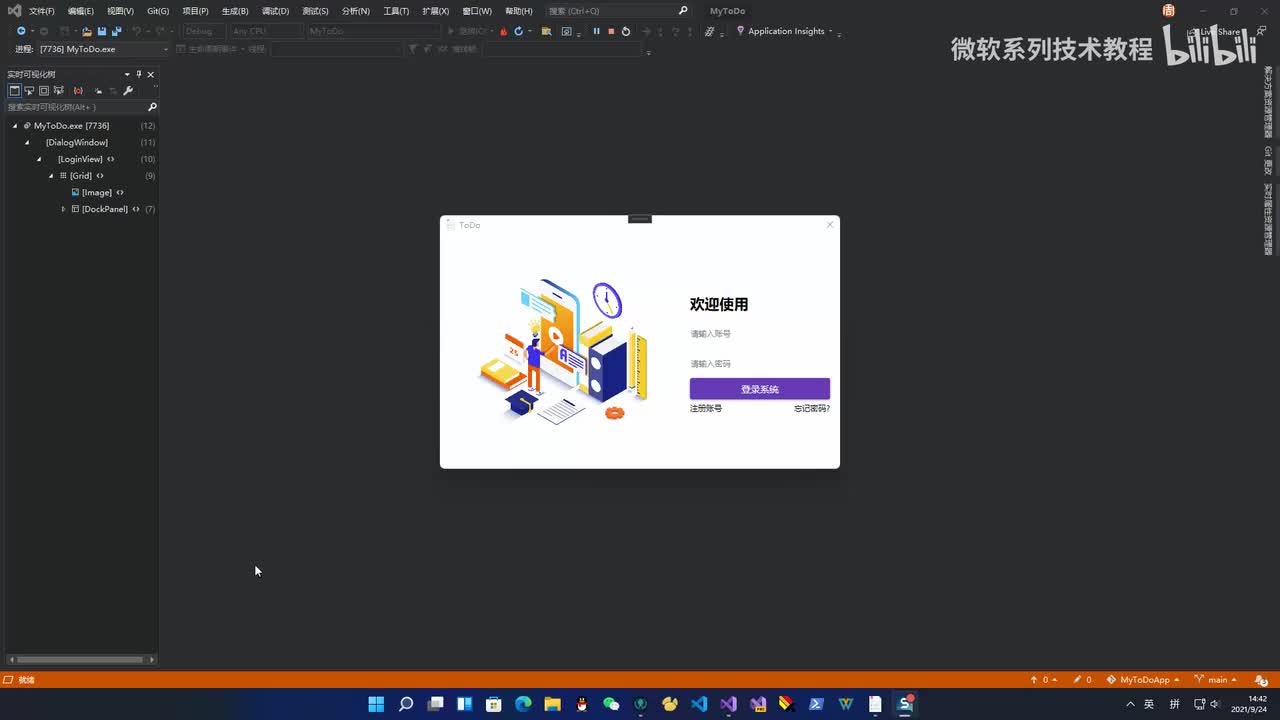This screenshot has height=720, width=1280.
Task: Open the 工具(T) menu
Action: click(396, 11)
